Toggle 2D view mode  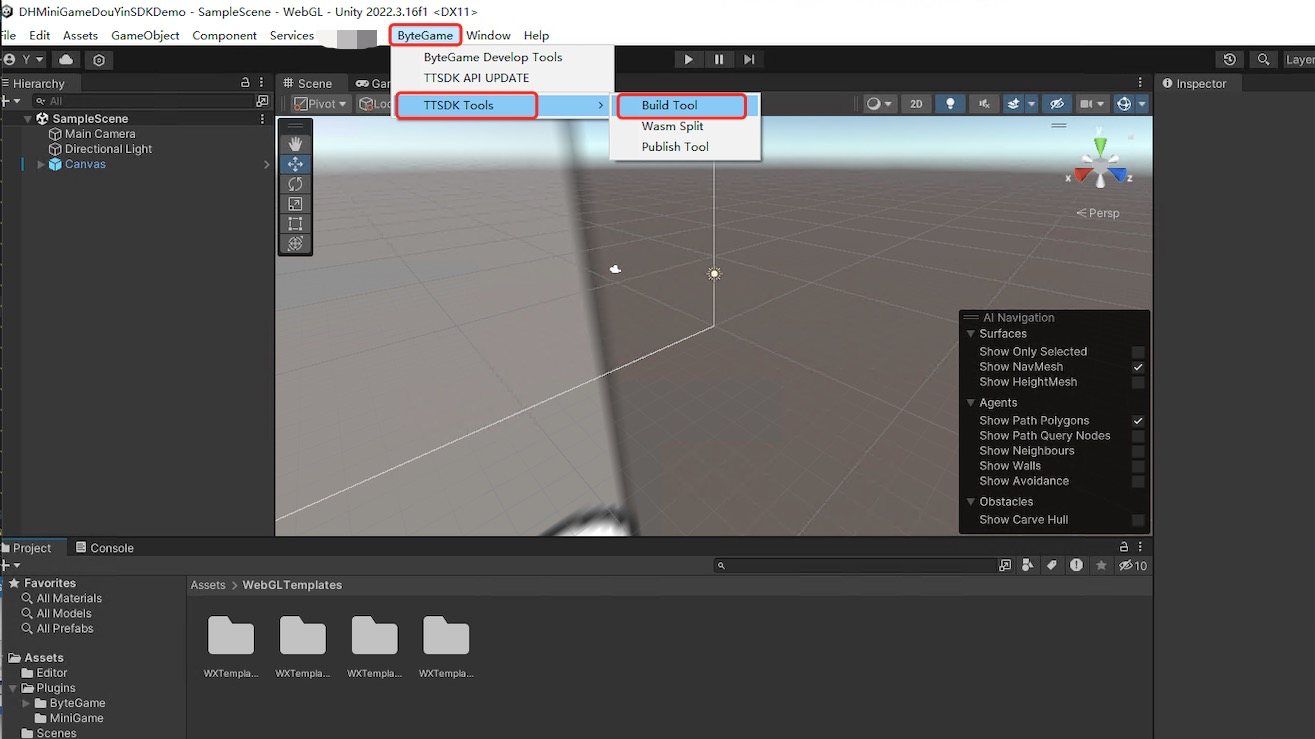click(x=915, y=104)
